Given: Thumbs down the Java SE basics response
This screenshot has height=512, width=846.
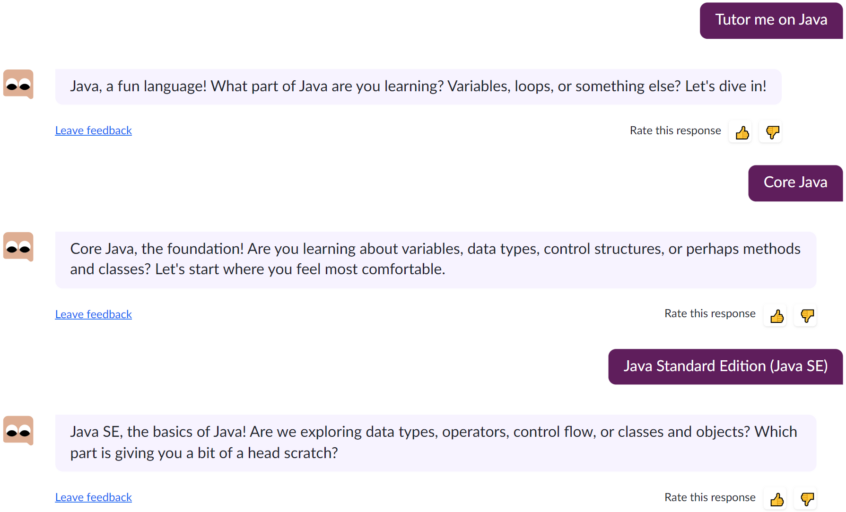Looking at the screenshot, I should [x=807, y=499].
